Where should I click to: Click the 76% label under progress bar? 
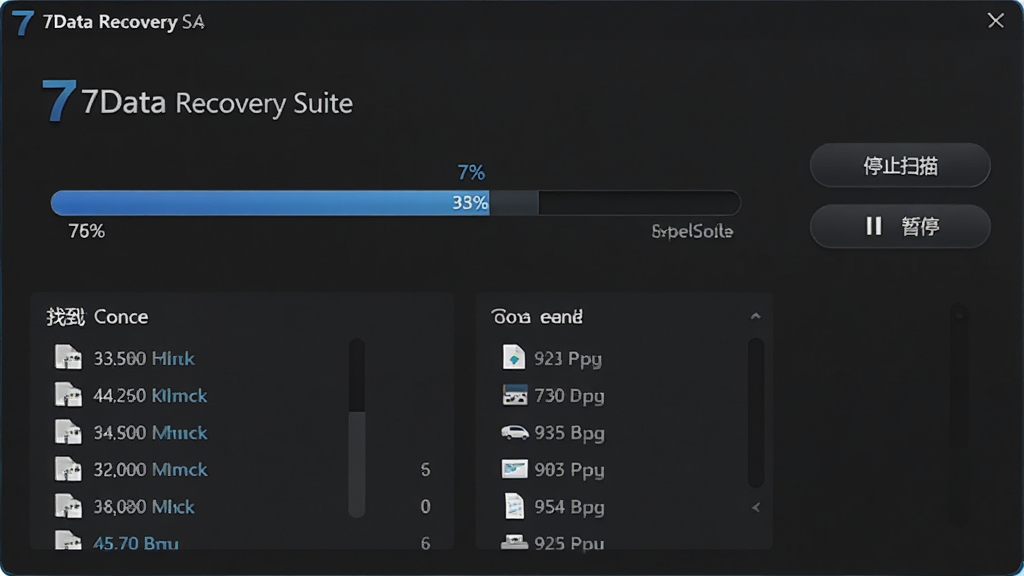tap(86, 231)
